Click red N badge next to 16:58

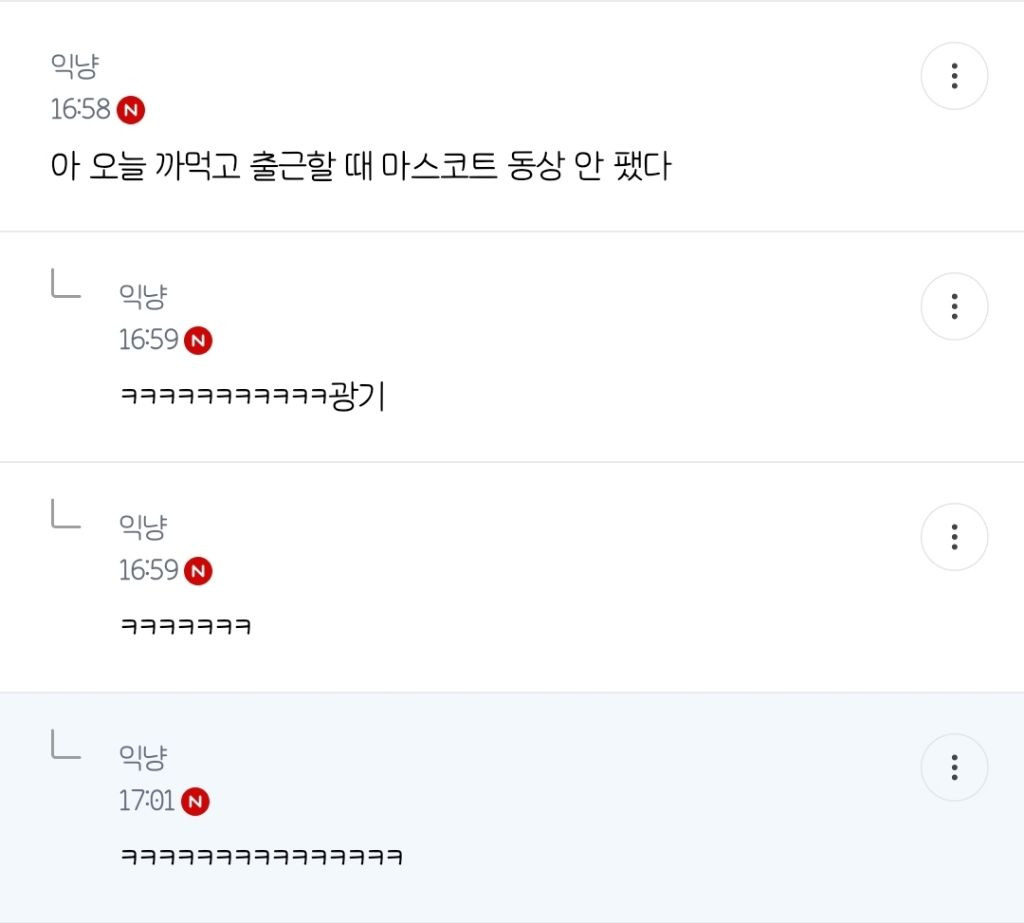click(x=131, y=110)
